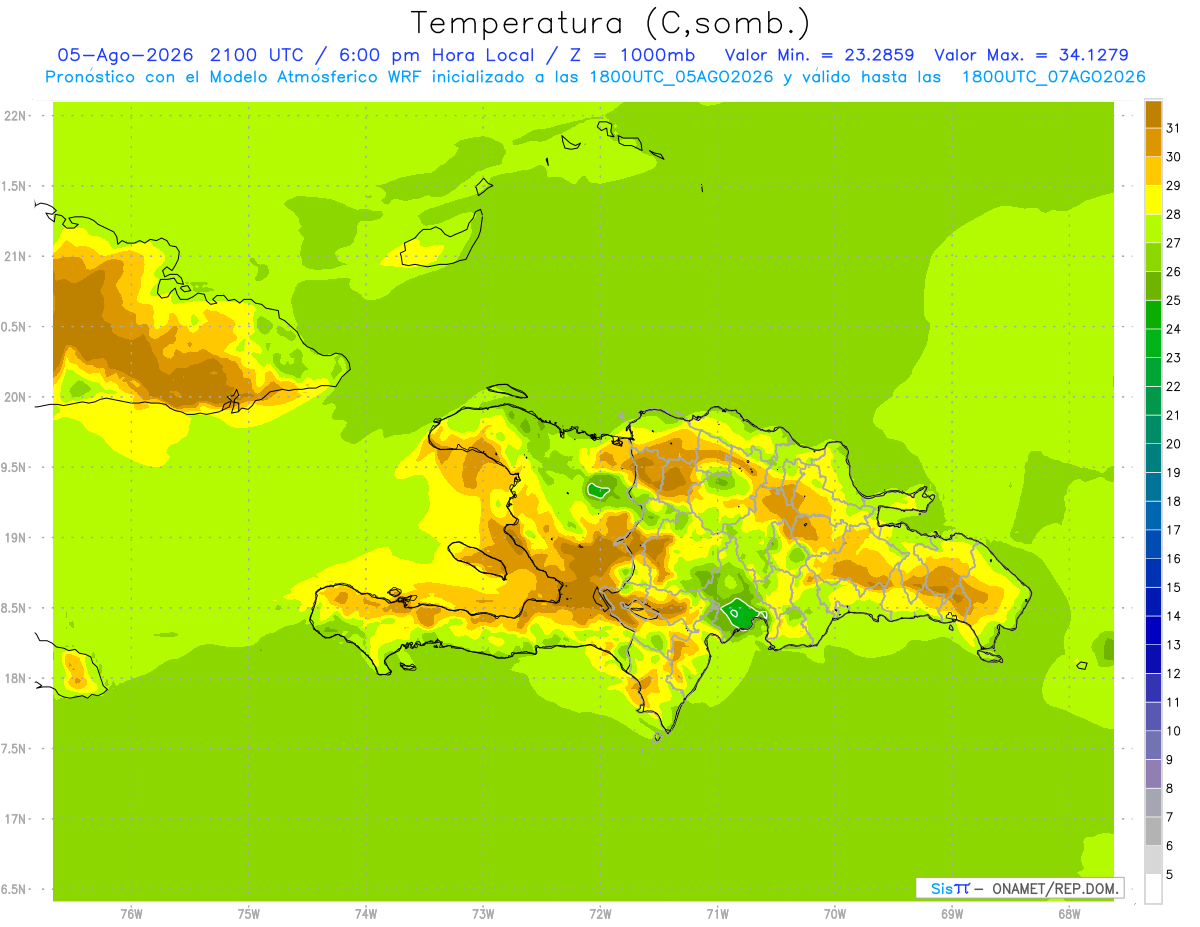Pick the legend swatch between 29 and 30

(1153, 171)
